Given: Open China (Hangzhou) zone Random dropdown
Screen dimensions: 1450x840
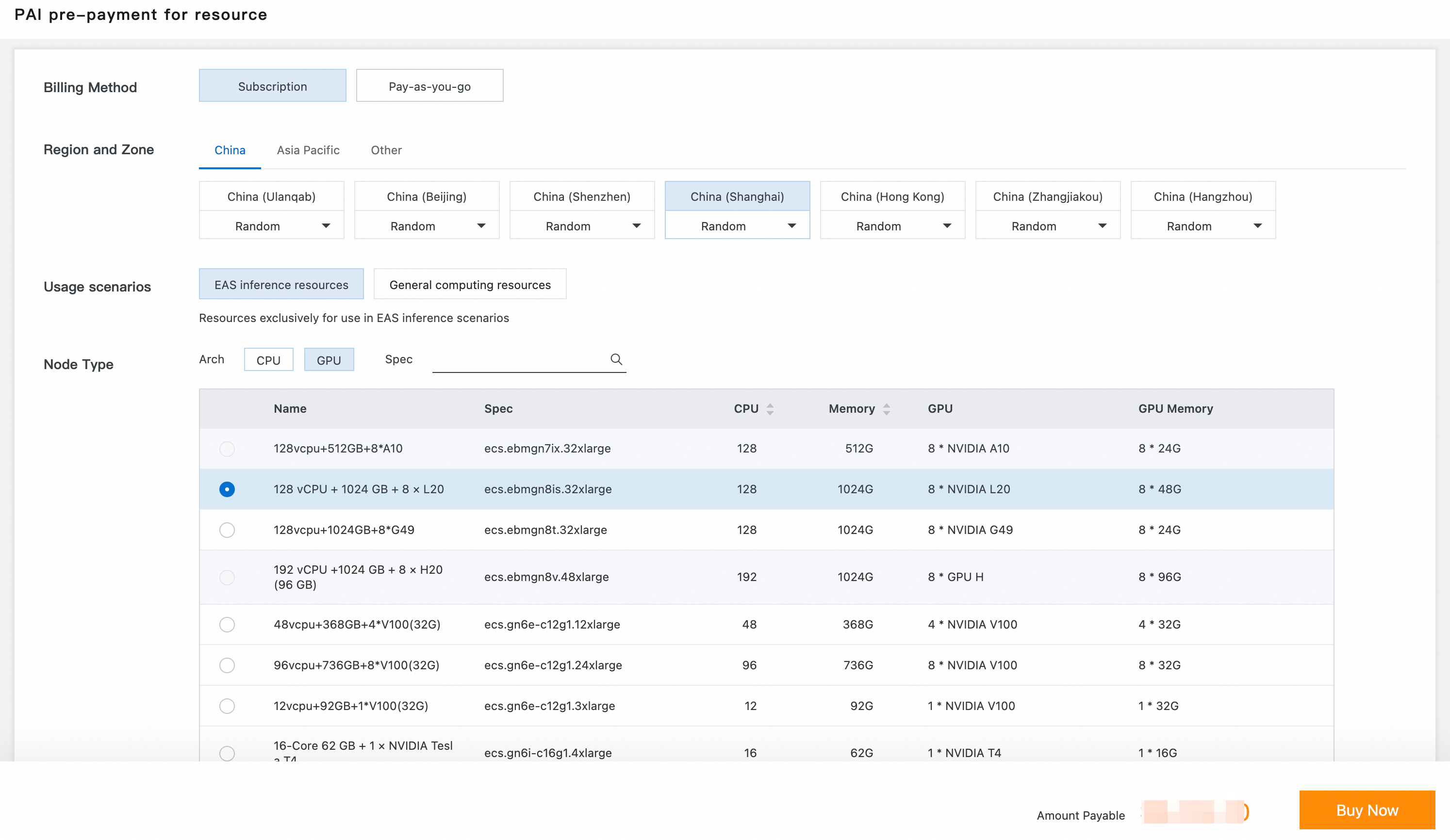Looking at the screenshot, I should (x=1203, y=226).
